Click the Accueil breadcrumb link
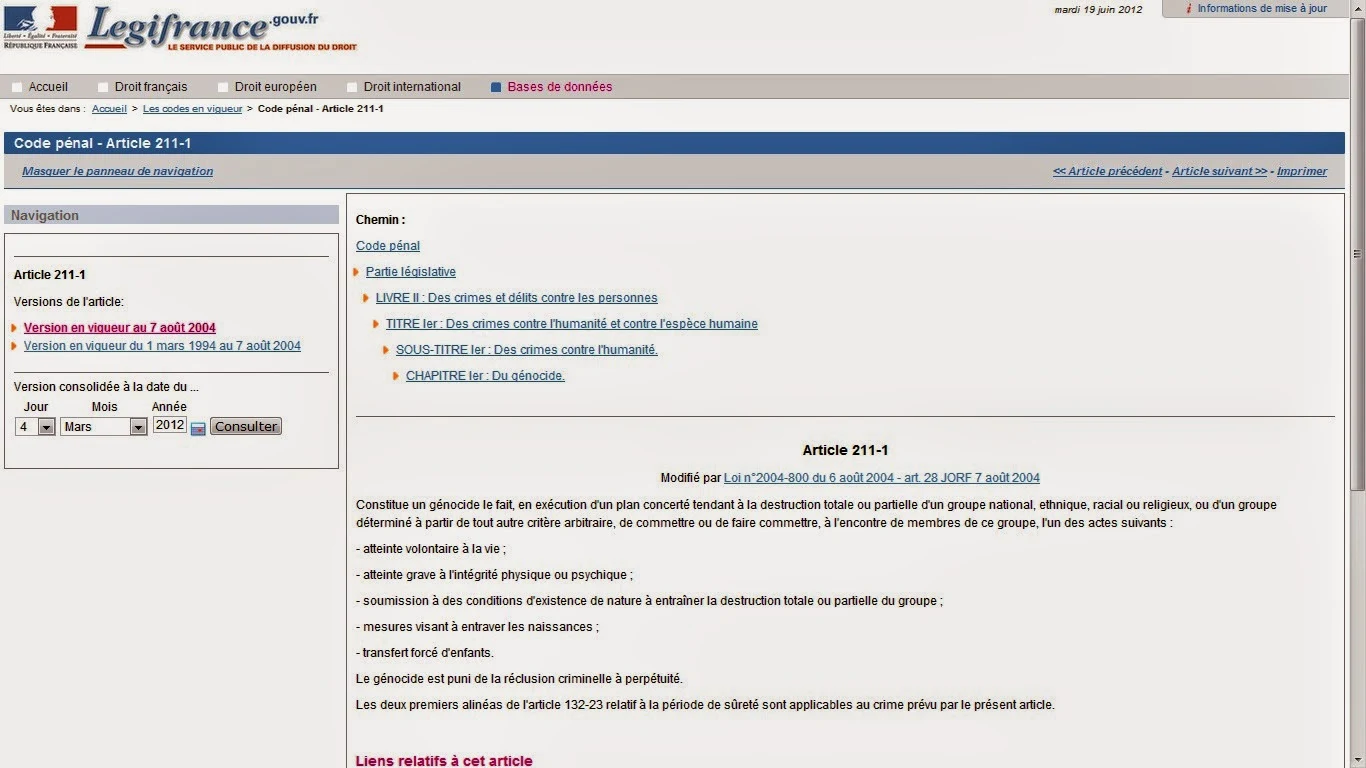This screenshot has height=768, width=1366. 109,108
